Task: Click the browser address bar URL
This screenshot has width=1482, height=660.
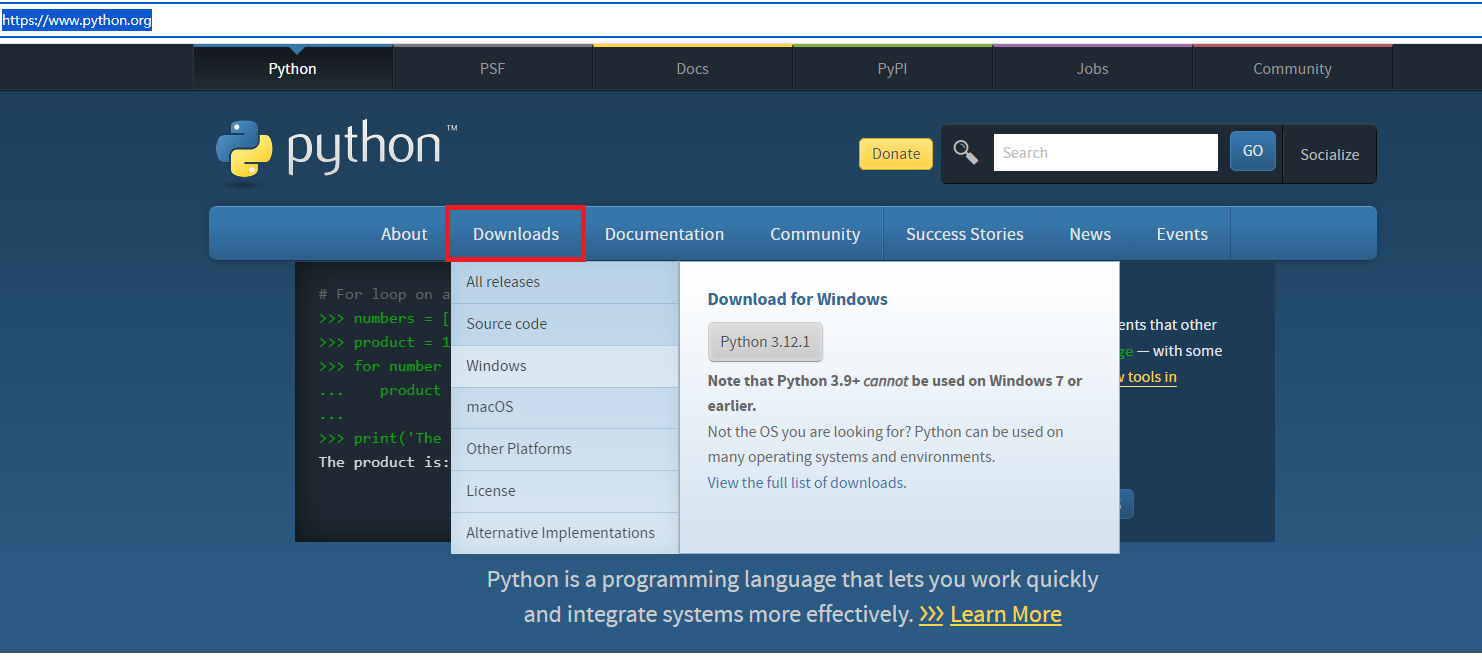Action: click(x=77, y=20)
